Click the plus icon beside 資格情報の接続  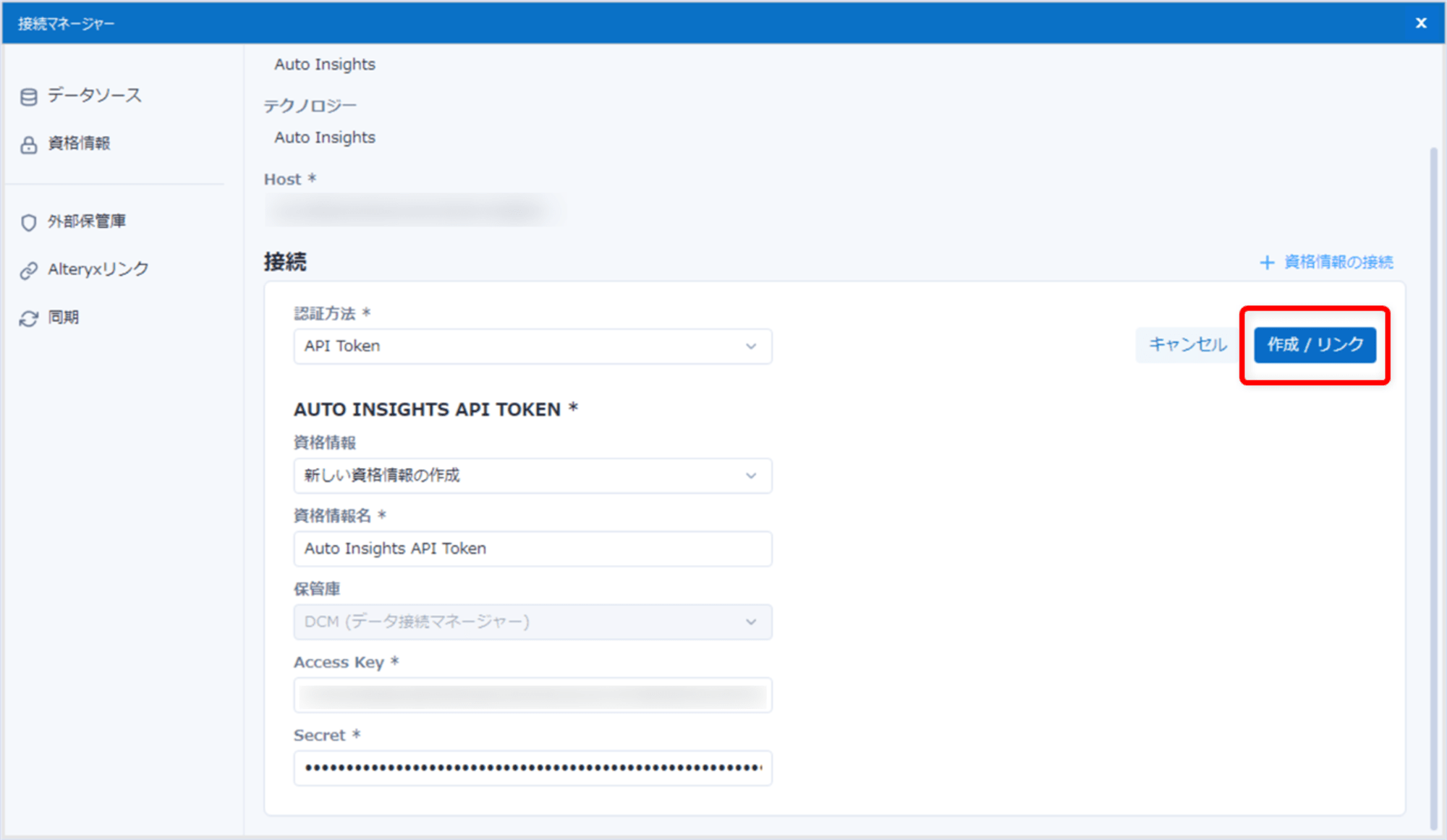(1267, 263)
